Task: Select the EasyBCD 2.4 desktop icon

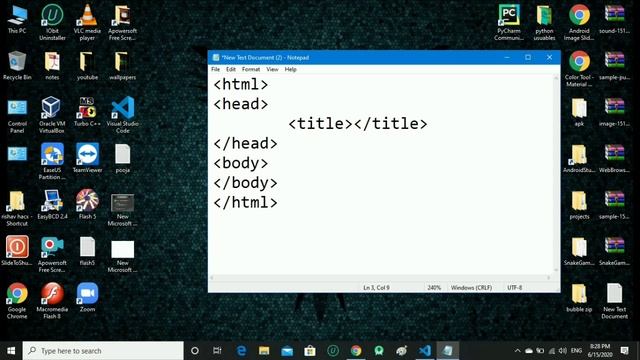Action: point(52,205)
